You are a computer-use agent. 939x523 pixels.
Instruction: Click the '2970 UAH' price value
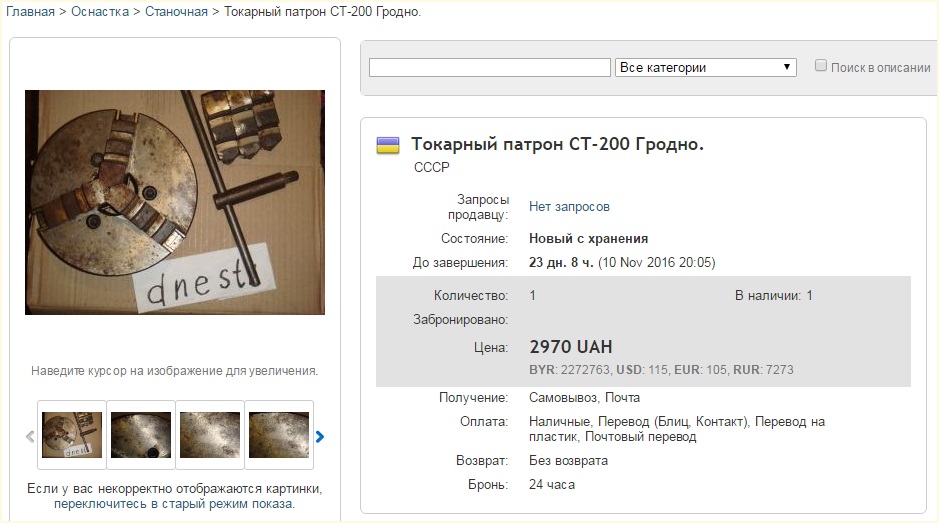click(571, 347)
